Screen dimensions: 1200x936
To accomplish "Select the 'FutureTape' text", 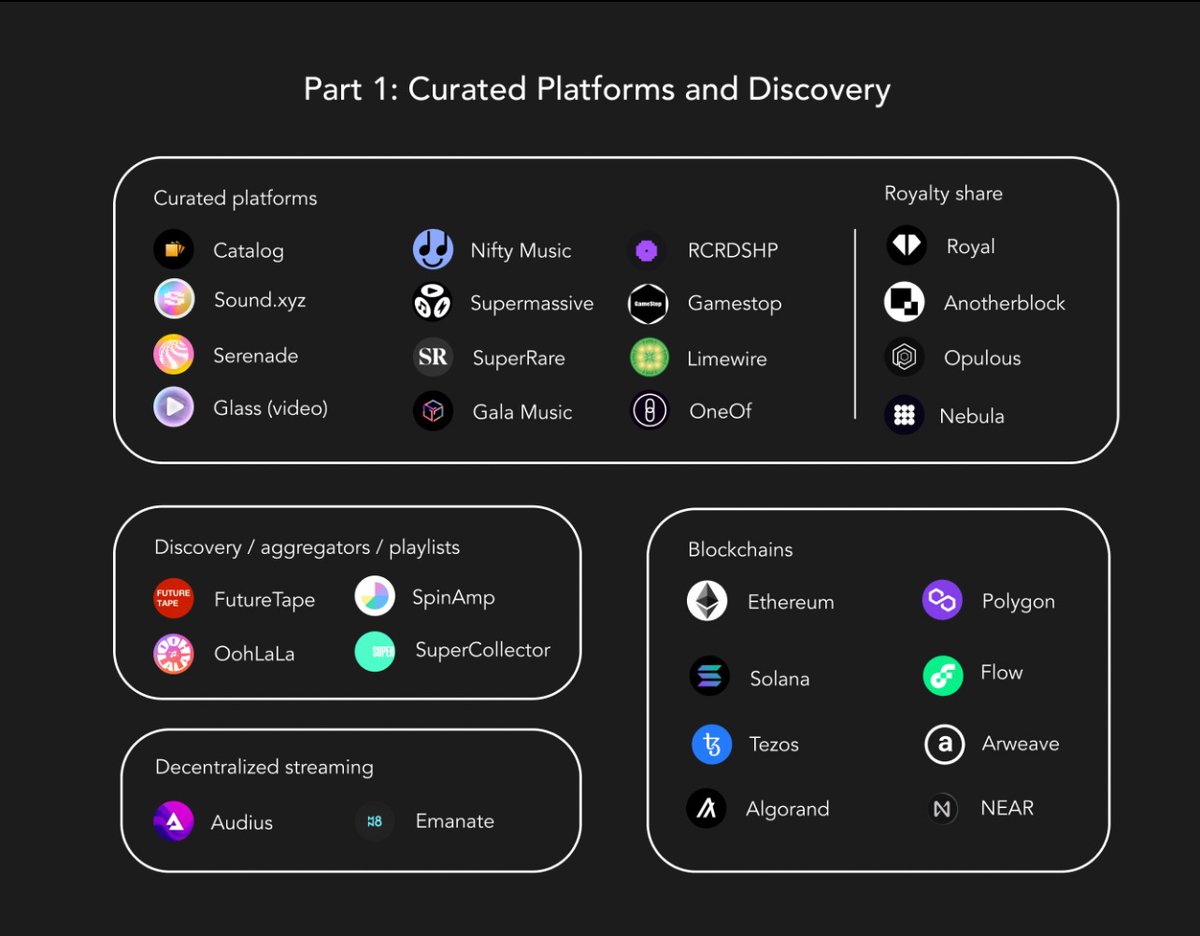I will [x=265, y=600].
